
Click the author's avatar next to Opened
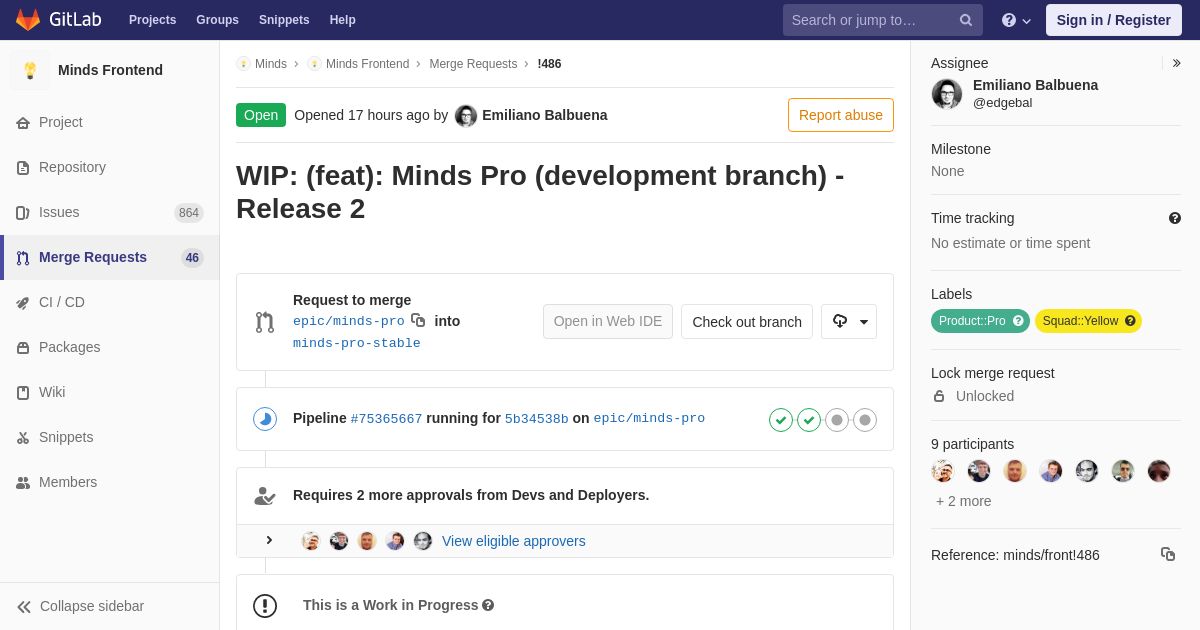pos(466,115)
